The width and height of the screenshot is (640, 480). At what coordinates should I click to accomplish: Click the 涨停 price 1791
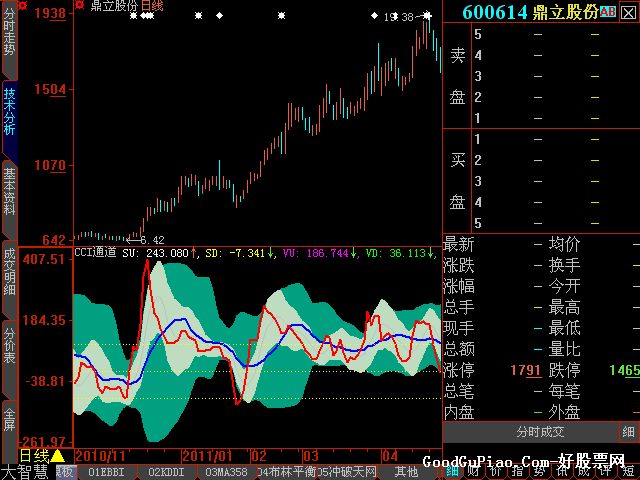[x=526, y=370]
